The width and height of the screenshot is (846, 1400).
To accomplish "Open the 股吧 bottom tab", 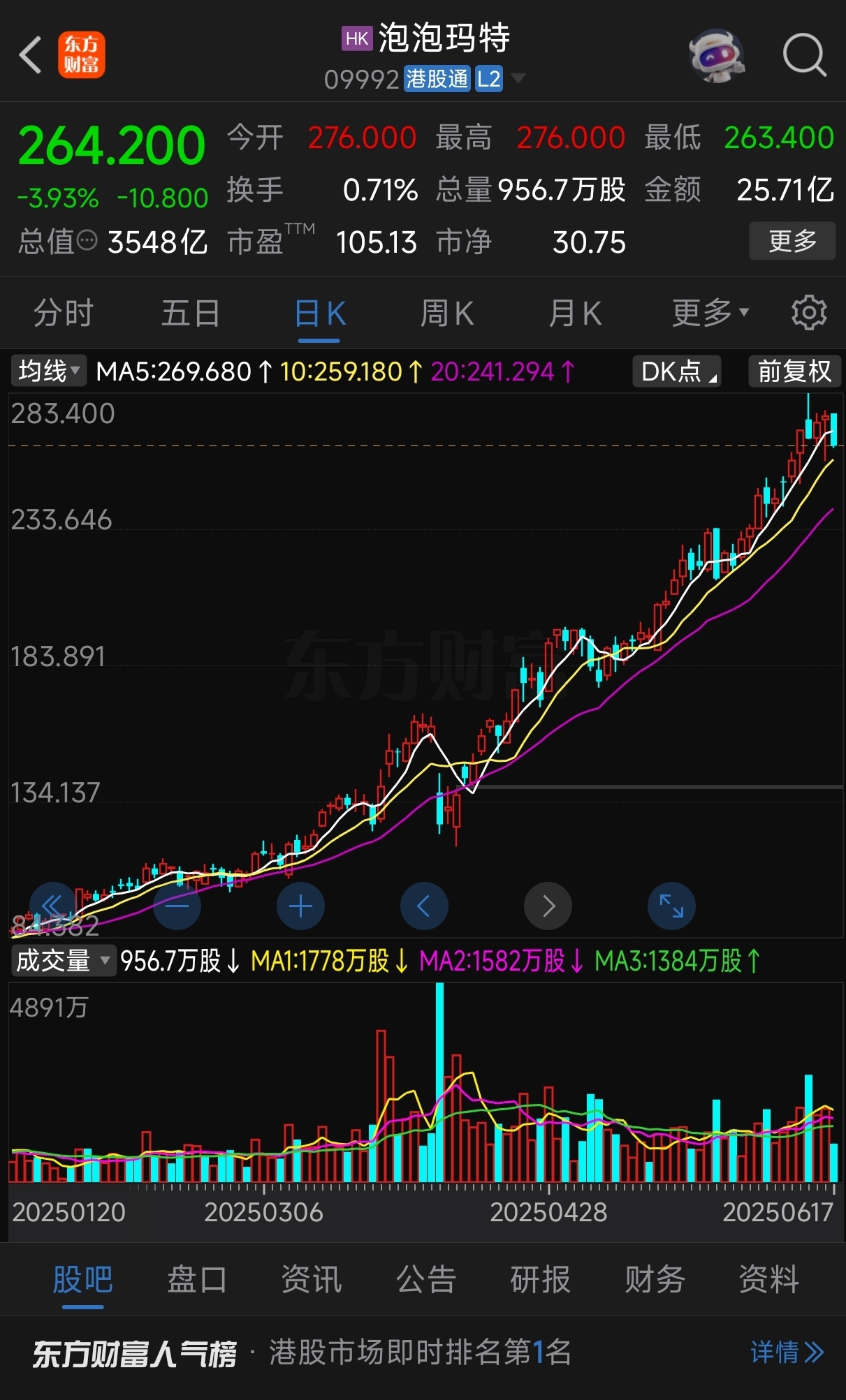I will click(x=82, y=1279).
